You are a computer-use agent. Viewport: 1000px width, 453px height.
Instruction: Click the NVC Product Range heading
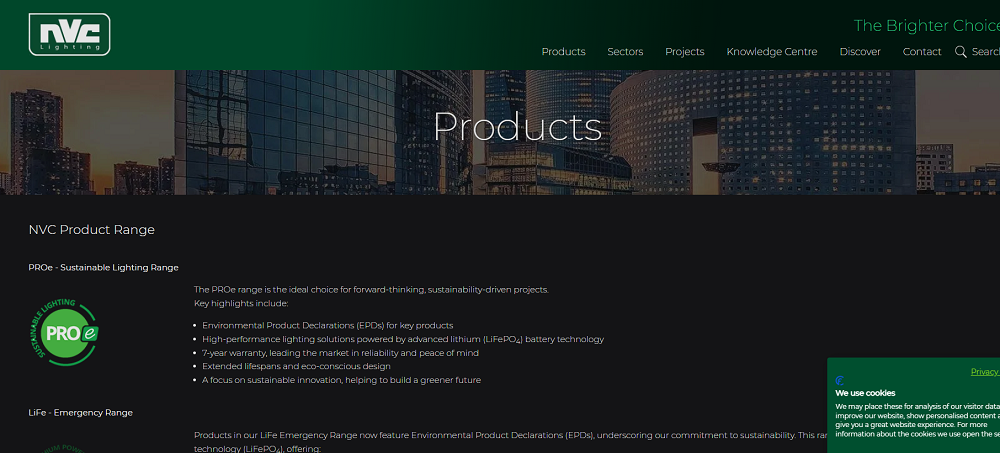[x=91, y=230]
